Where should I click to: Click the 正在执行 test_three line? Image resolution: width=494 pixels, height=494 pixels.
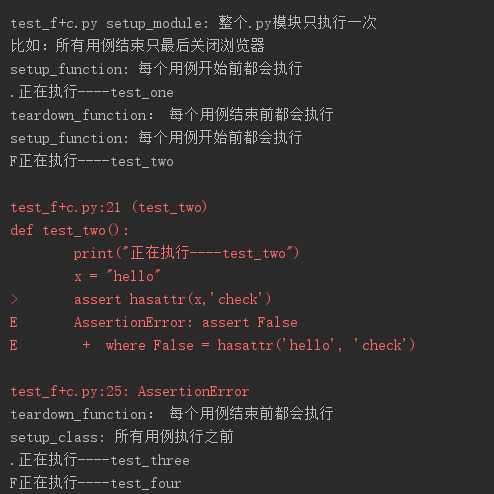point(100,460)
